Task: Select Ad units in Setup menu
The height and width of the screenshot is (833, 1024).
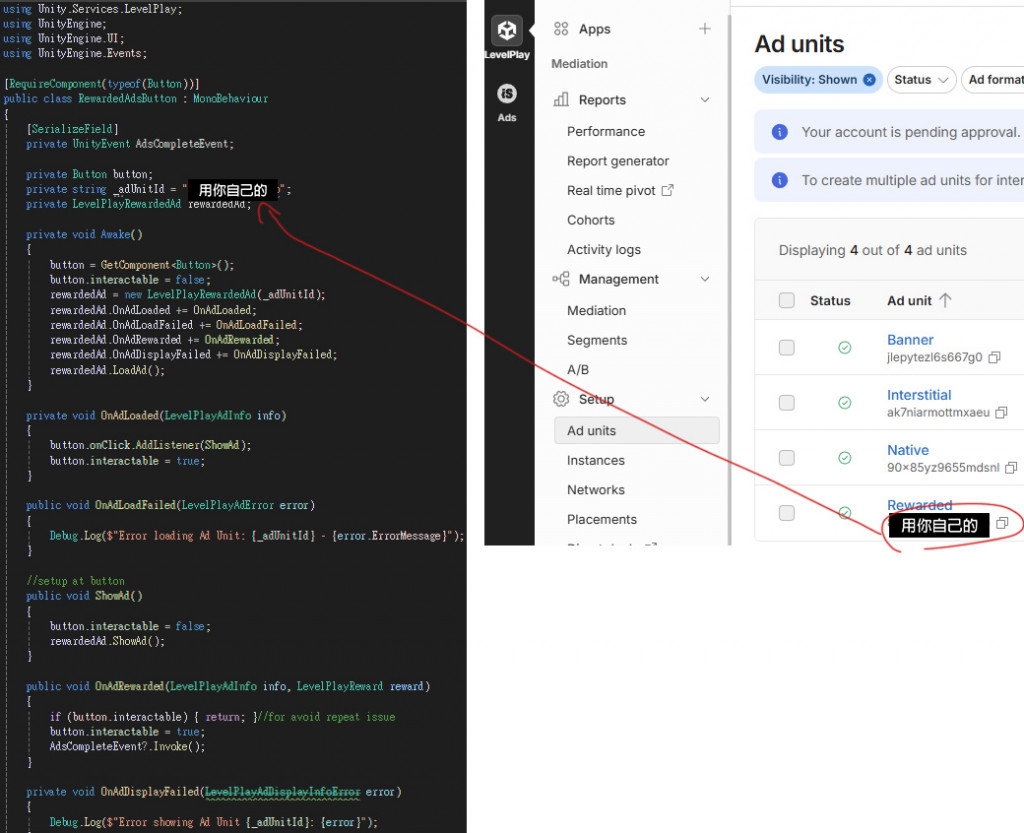Action: click(x=637, y=430)
